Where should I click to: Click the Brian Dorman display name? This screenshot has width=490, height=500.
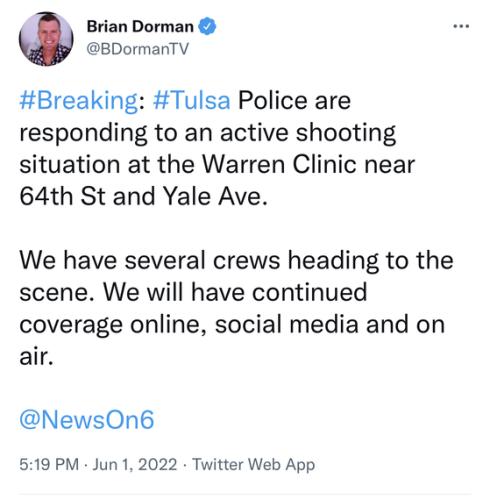140,26
